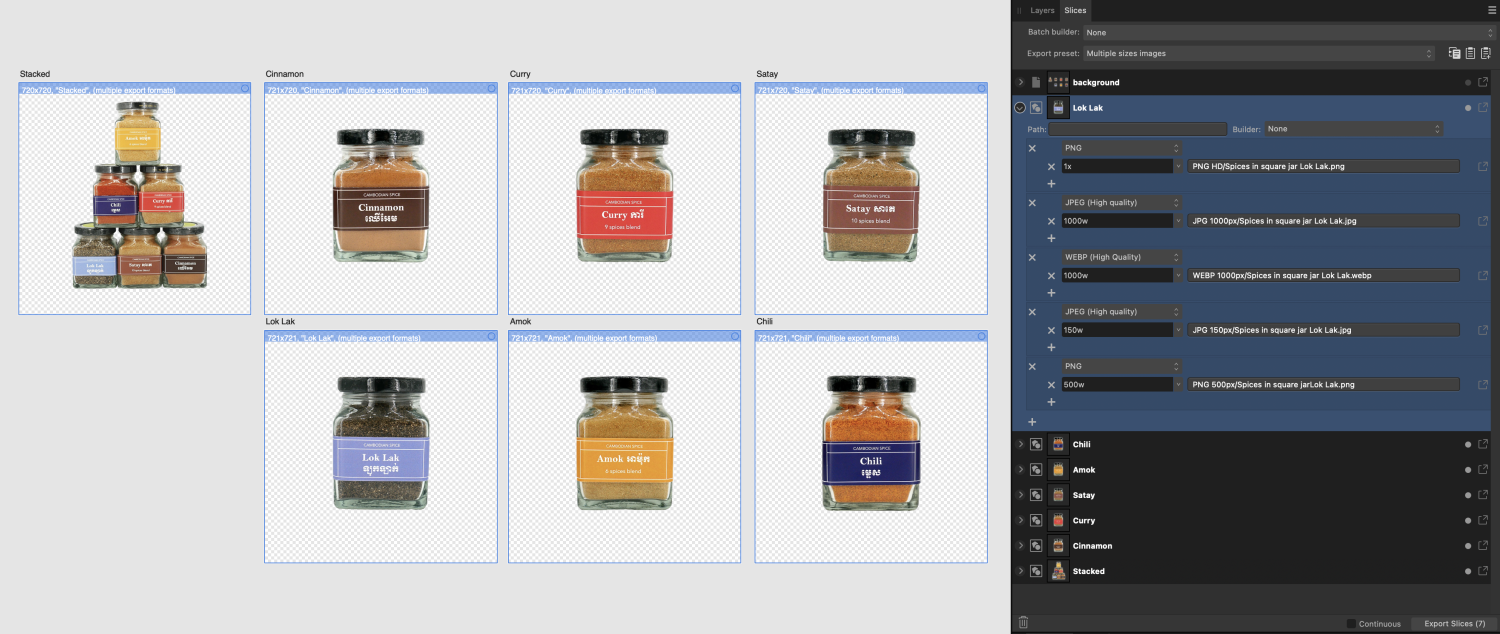Expand the Cinnamon slice row
Image resolution: width=1500 pixels, height=634 pixels.
click(x=1020, y=546)
